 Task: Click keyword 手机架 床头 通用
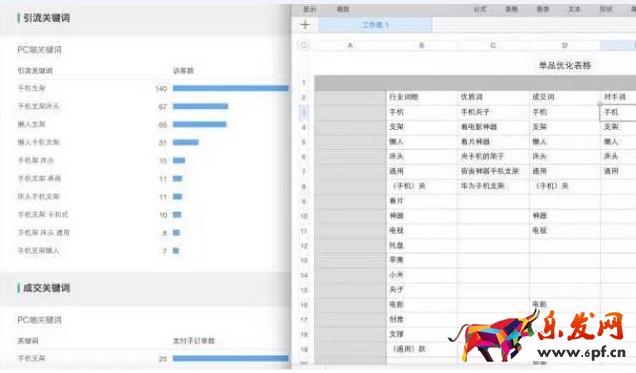(43, 233)
